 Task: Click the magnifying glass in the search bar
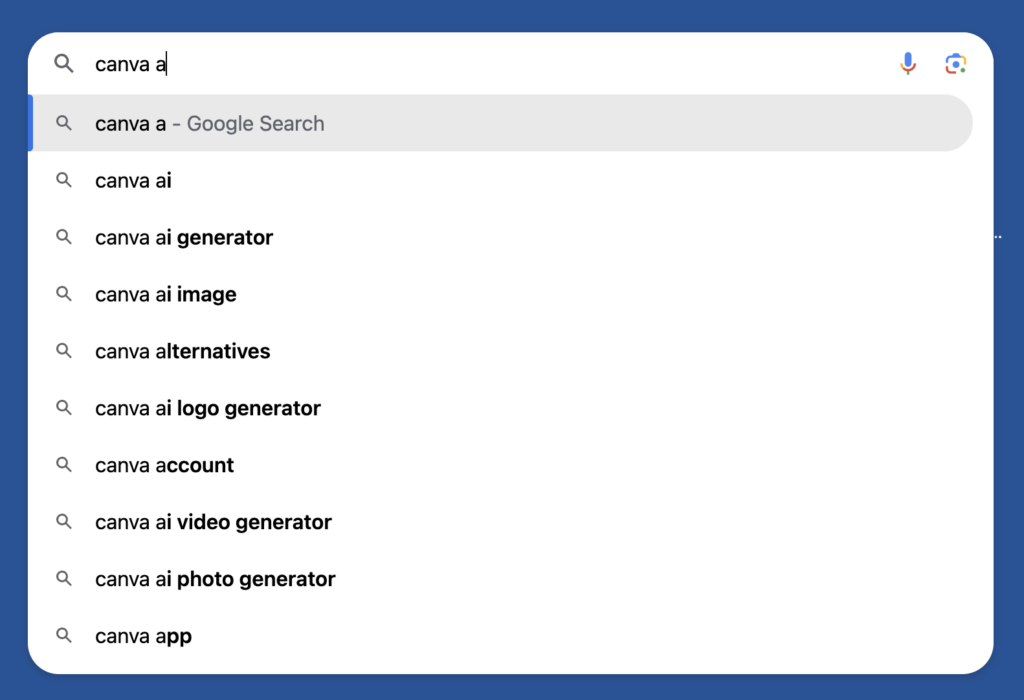pyautogui.click(x=63, y=63)
